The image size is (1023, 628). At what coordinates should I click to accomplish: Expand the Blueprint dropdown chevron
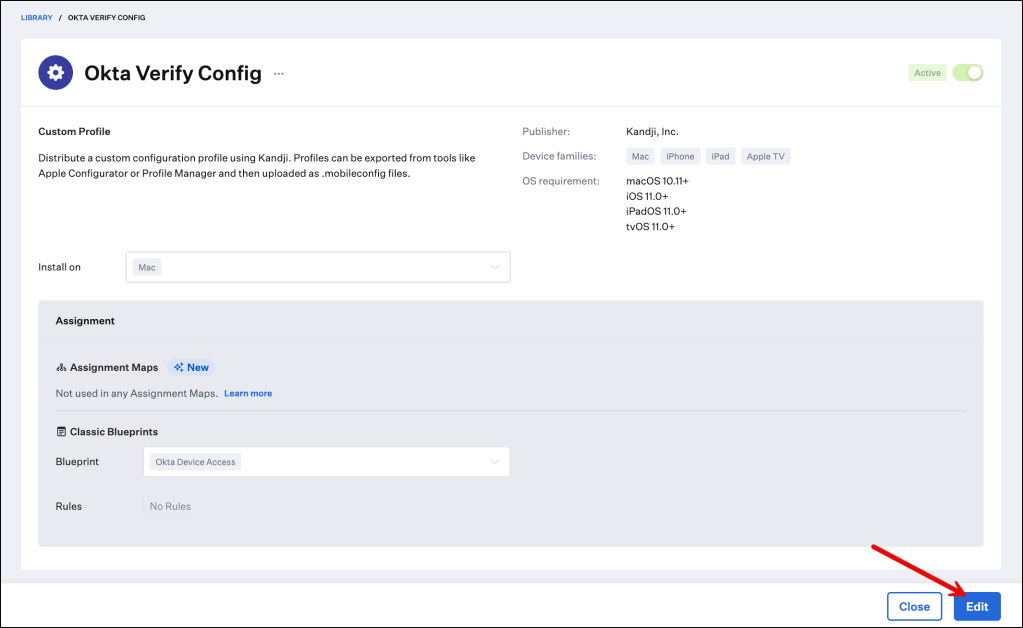pyautogui.click(x=494, y=462)
